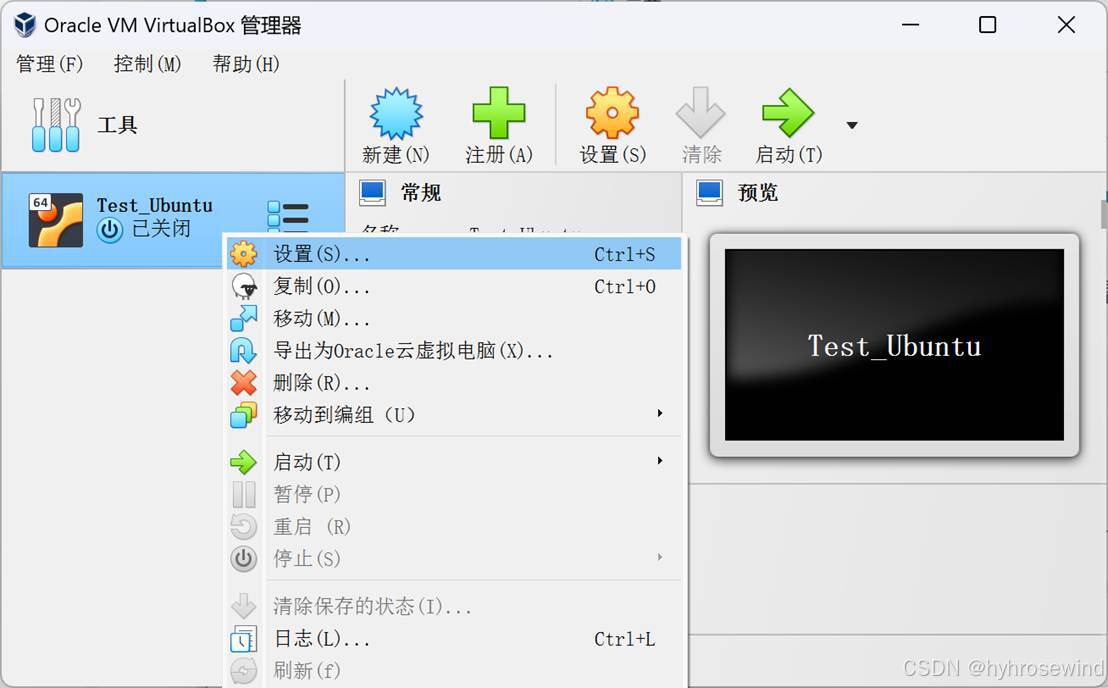Open the start mode dropdown arrow
This screenshot has height=688, width=1108.
(x=852, y=125)
